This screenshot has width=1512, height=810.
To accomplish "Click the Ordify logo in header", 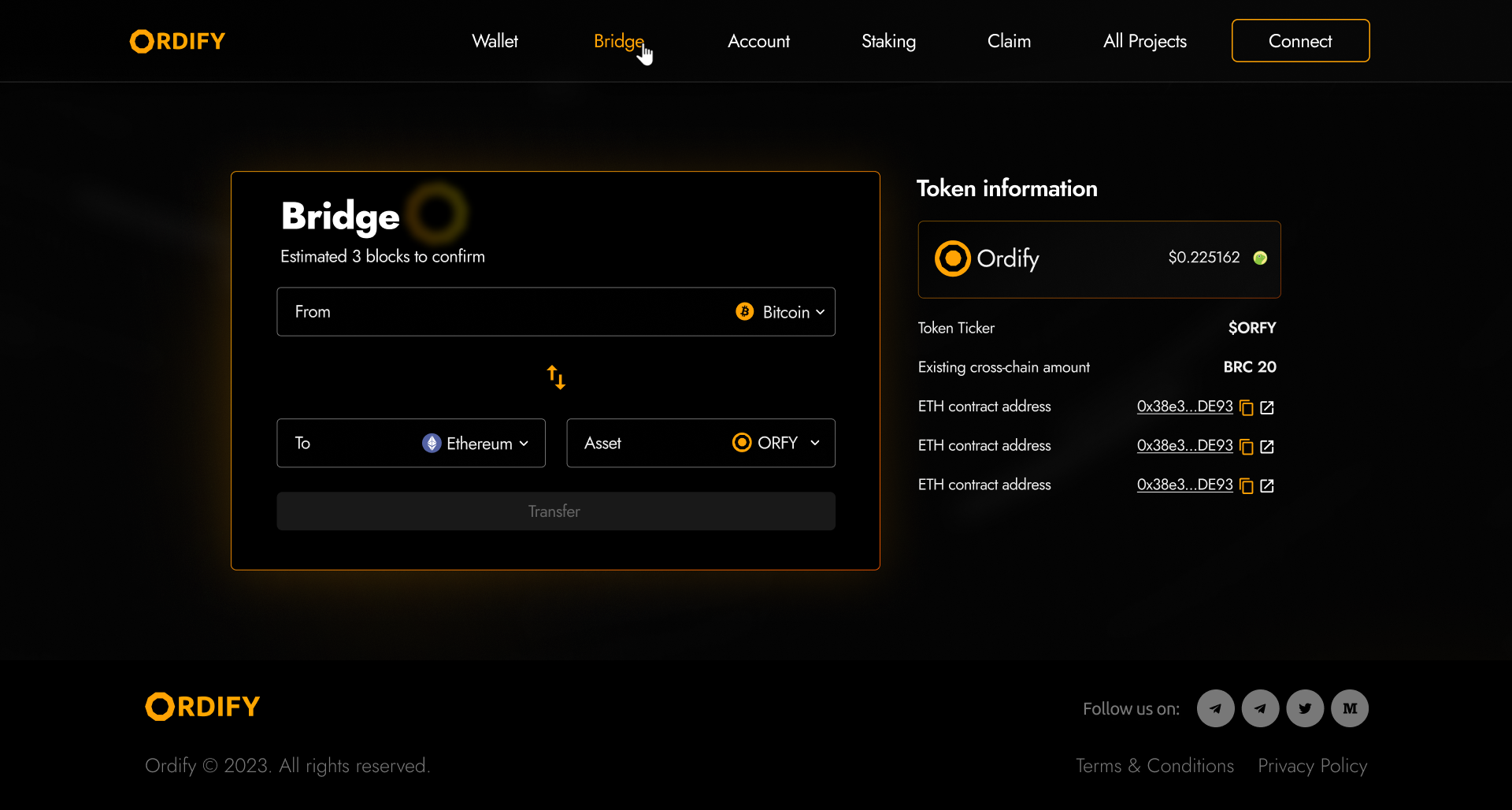I will coord(178,41).
